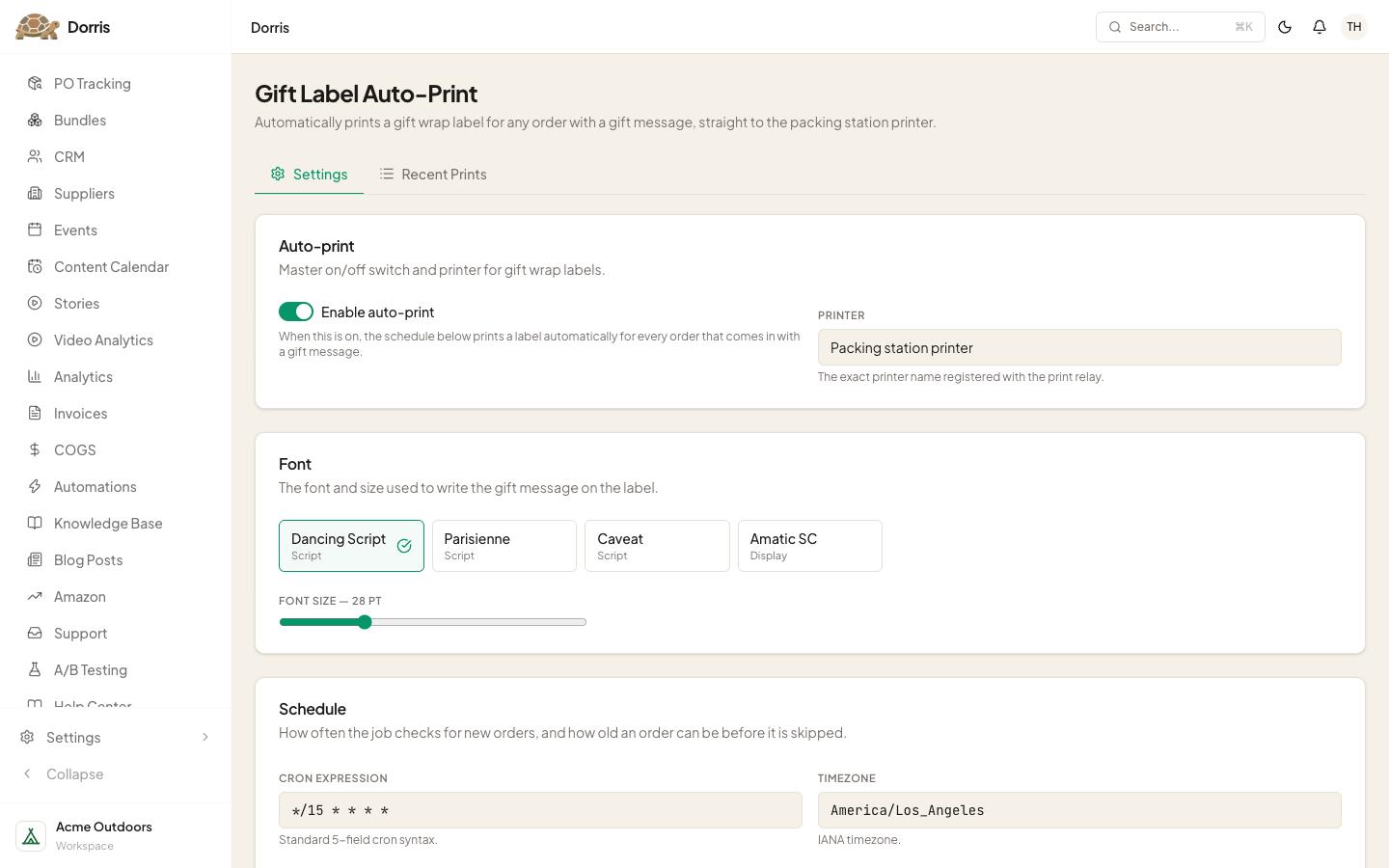The image size is (1389, 868).
Task: Click the Dorris breadcrumb in header
Action: (x=270, y=28)
